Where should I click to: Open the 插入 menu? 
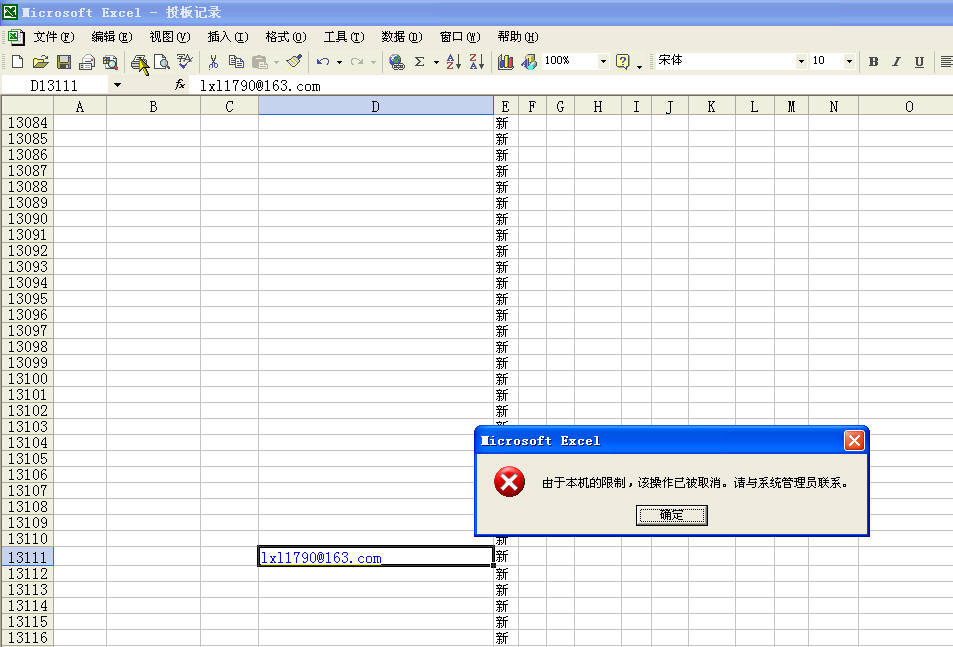click(228, 37)
